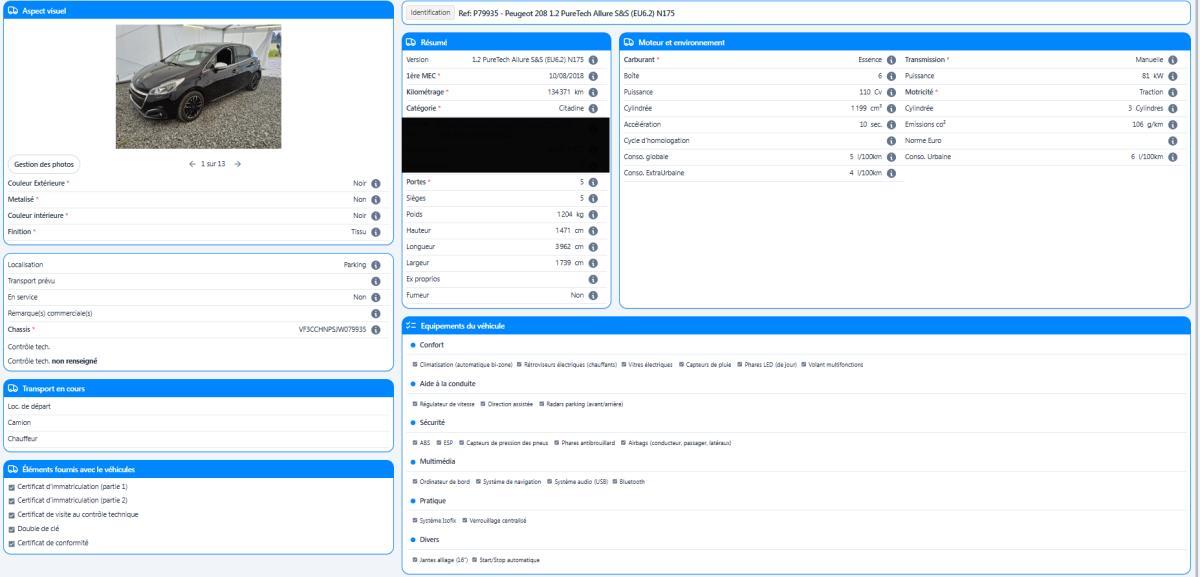This screenshot has height=577, width=1200.
Task: Click info icon on Localisation row
Action: tap(376, 265)
